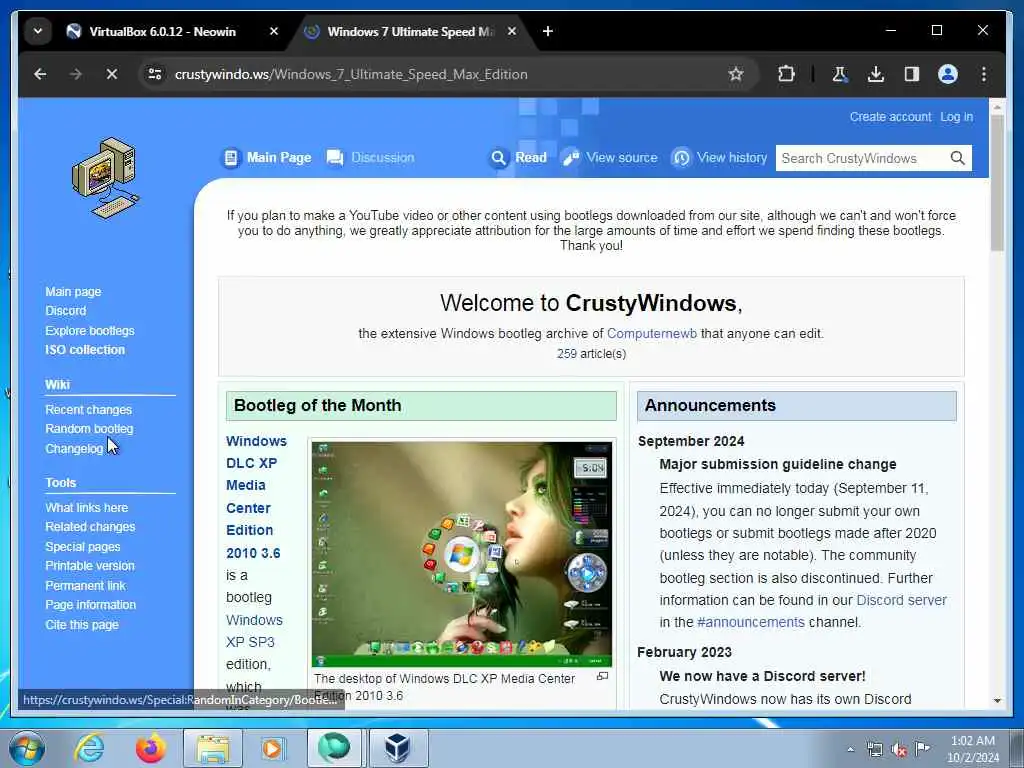Open the View history tab

click(x=719, y=157)
